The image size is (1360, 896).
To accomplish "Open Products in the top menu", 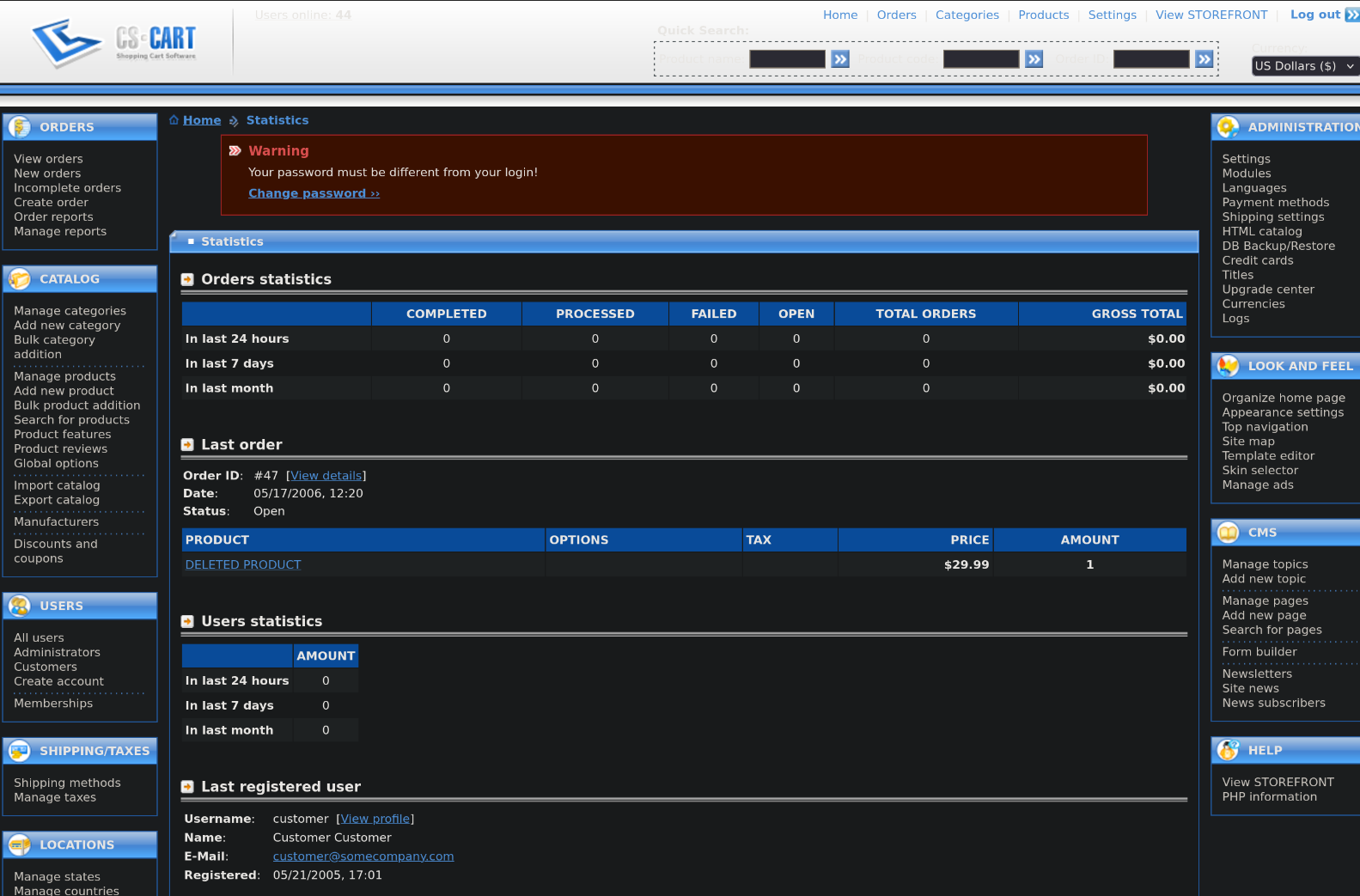I will (x=1043, y=15).
